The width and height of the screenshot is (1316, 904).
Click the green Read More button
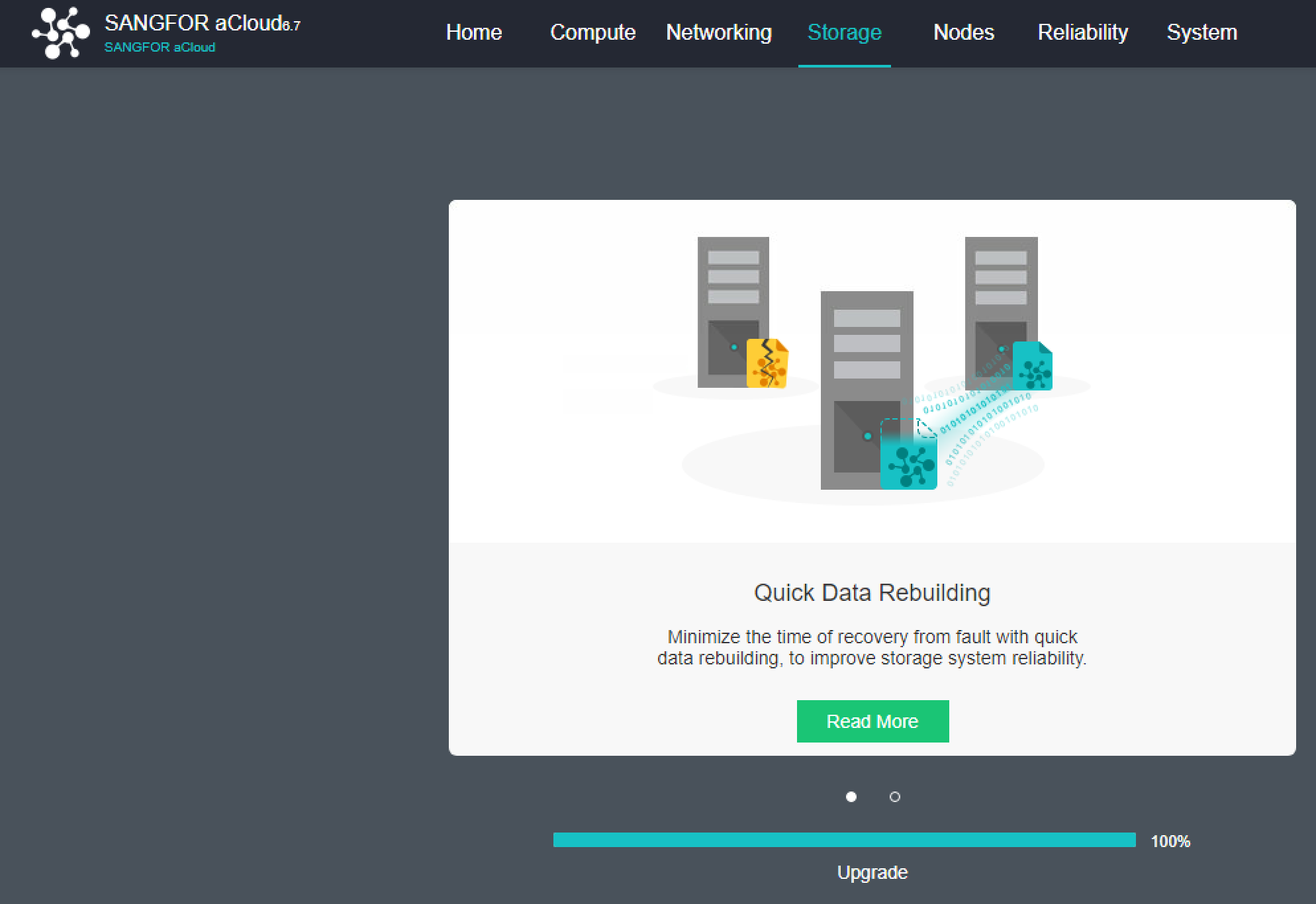[x=872, y=721]
